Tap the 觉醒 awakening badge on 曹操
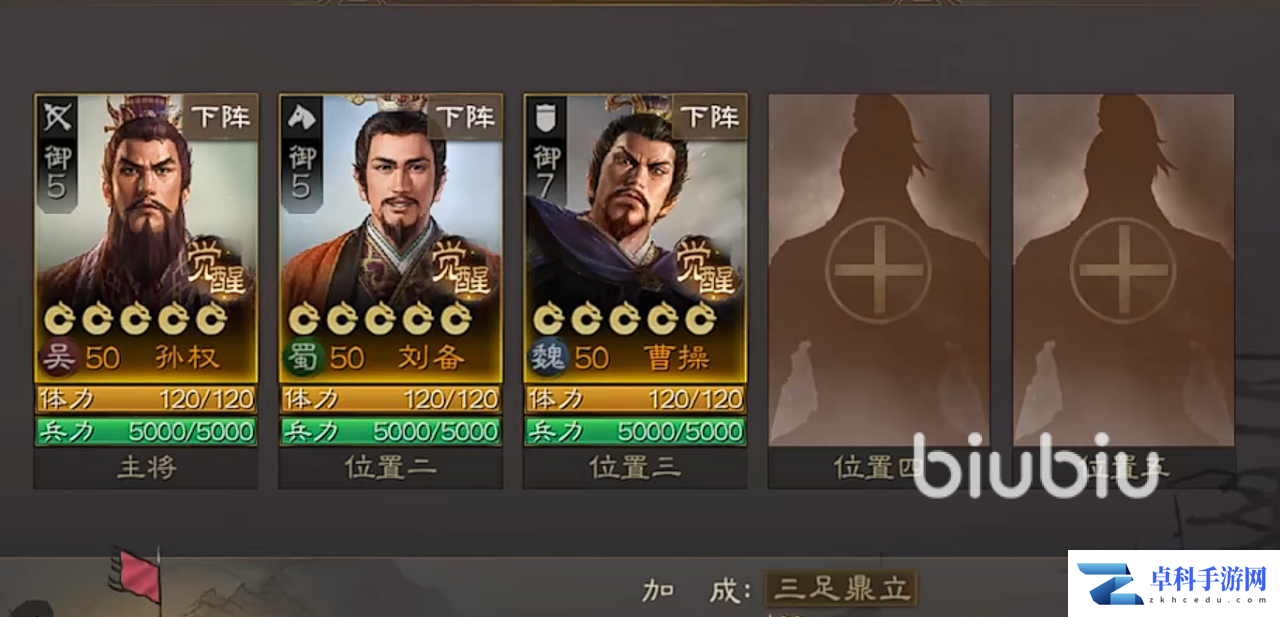The image size is (1280, 617). tap(703, 267)
